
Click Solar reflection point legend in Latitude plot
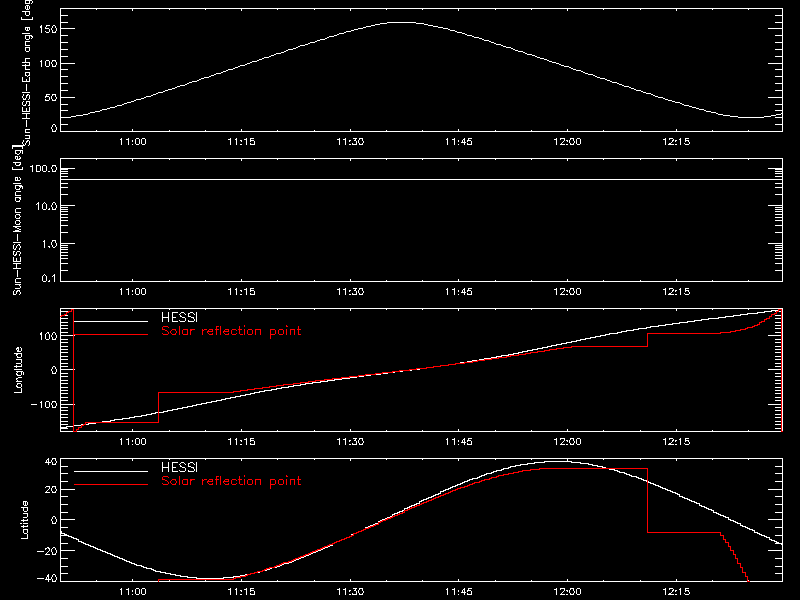click(231, 481)
